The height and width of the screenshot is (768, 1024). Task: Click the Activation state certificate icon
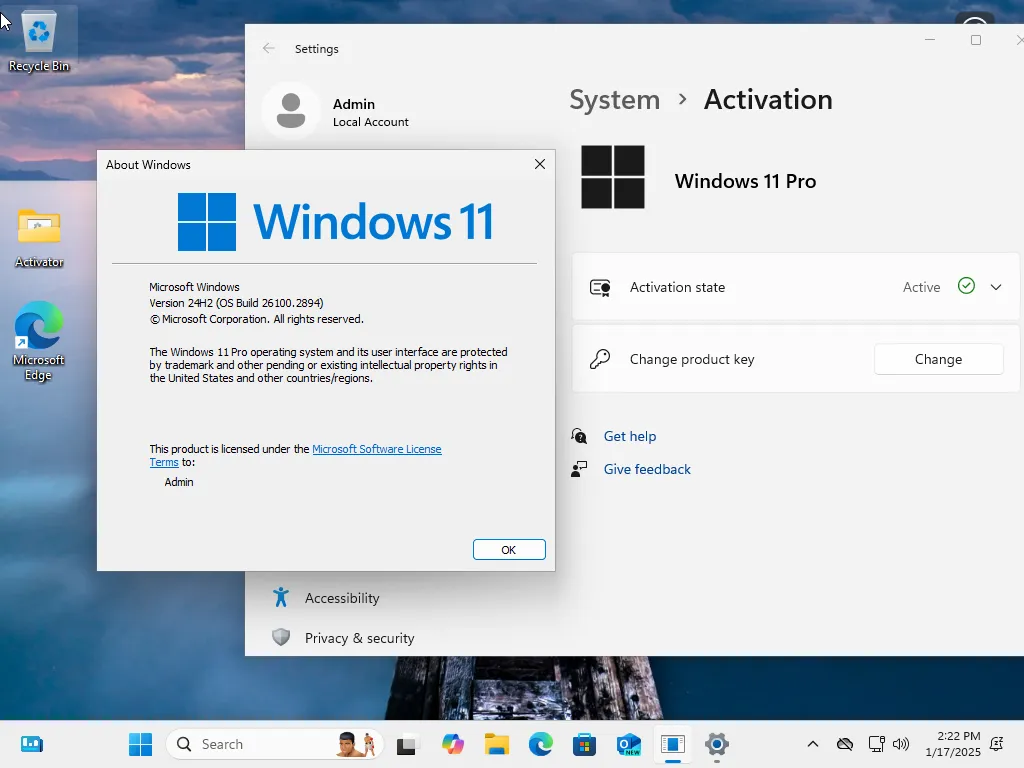(600, 287)
